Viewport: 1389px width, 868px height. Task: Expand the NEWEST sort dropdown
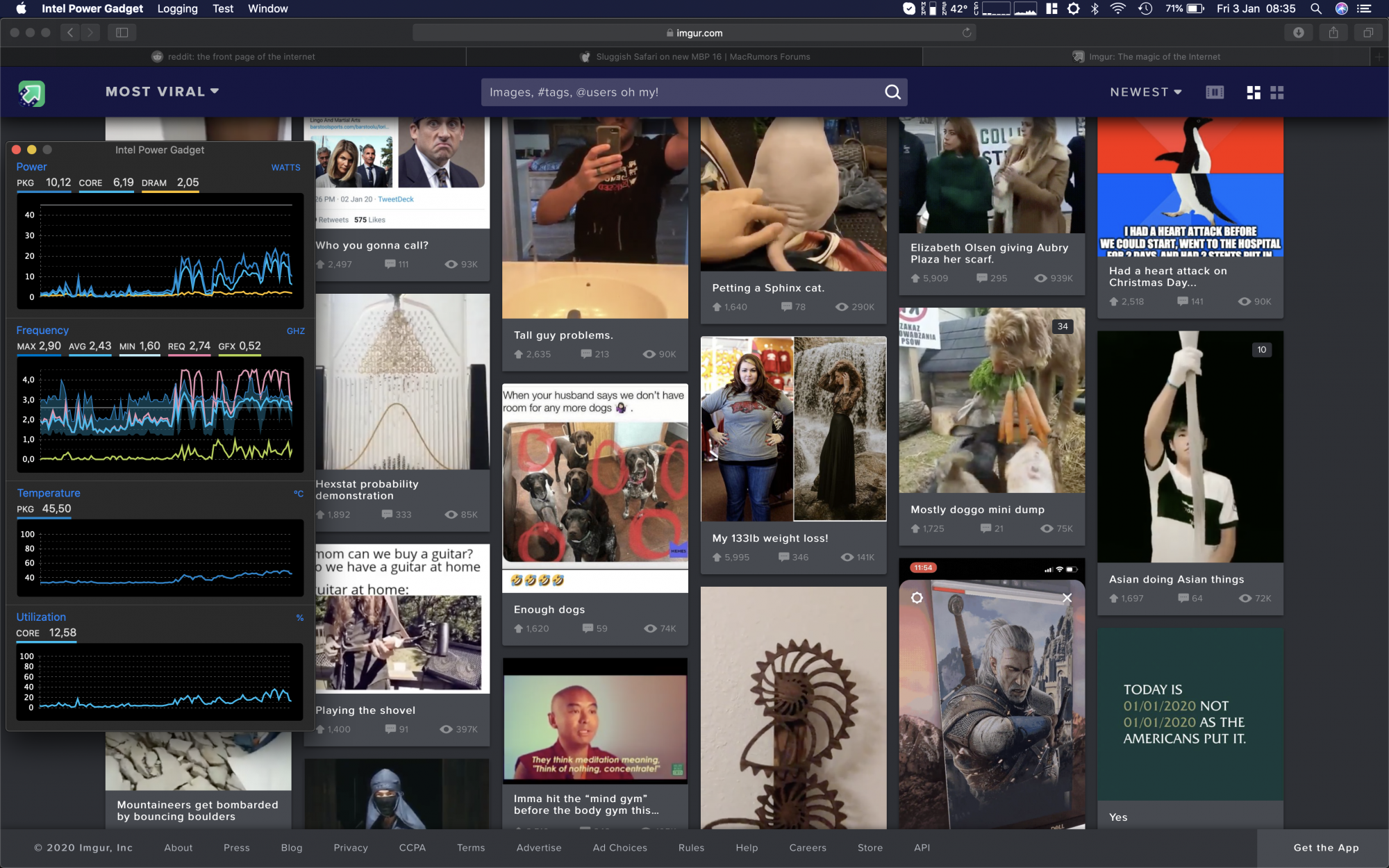coord(1146,92)
